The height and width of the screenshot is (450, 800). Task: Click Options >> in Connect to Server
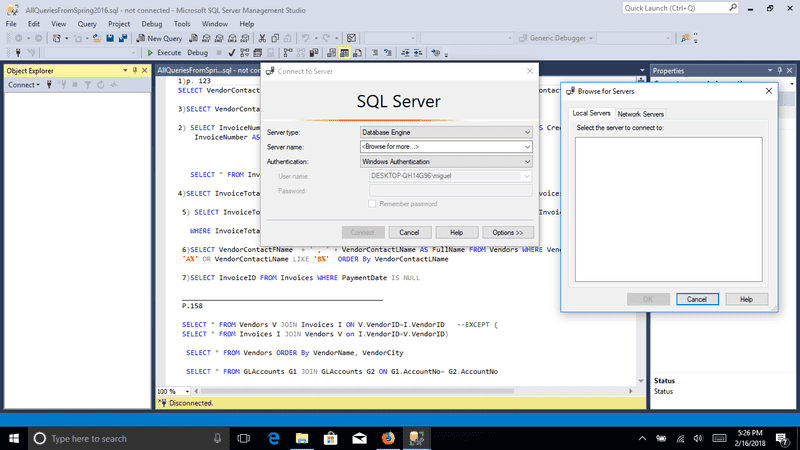(507, 232)
